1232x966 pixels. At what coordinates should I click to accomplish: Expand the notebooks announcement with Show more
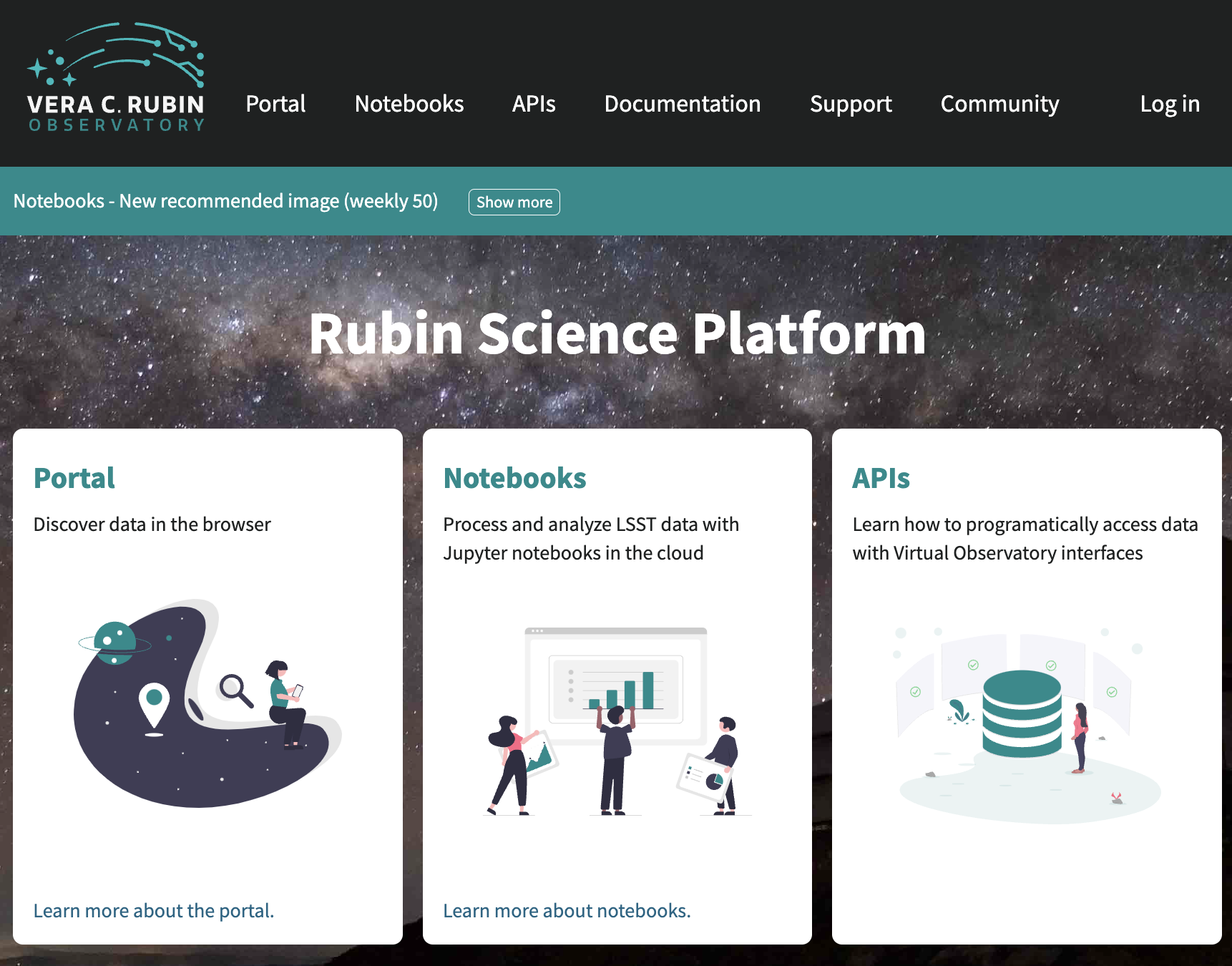point(514,202)
